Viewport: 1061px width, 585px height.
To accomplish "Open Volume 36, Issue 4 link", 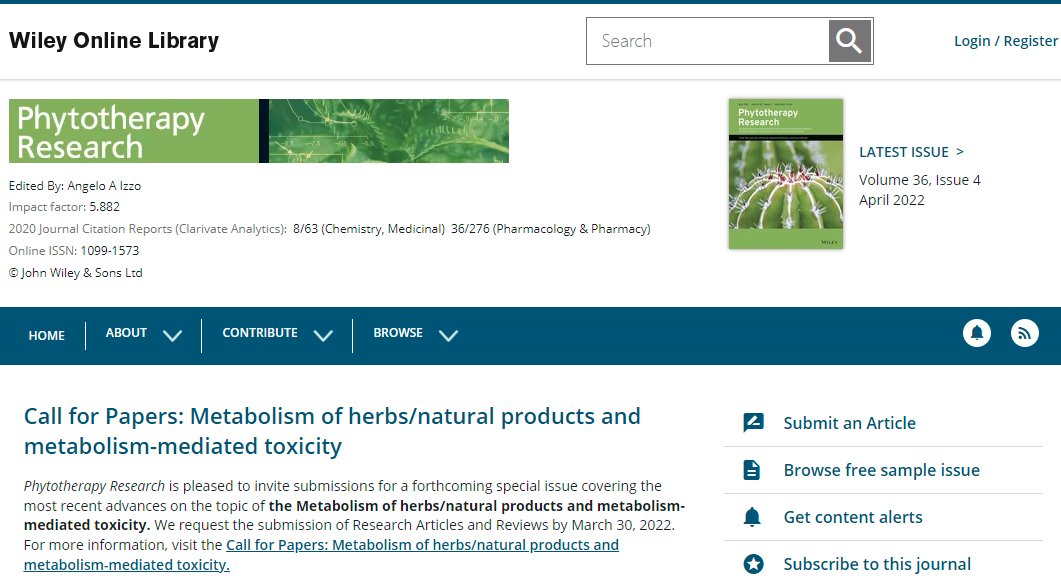I will coord(919,180).
